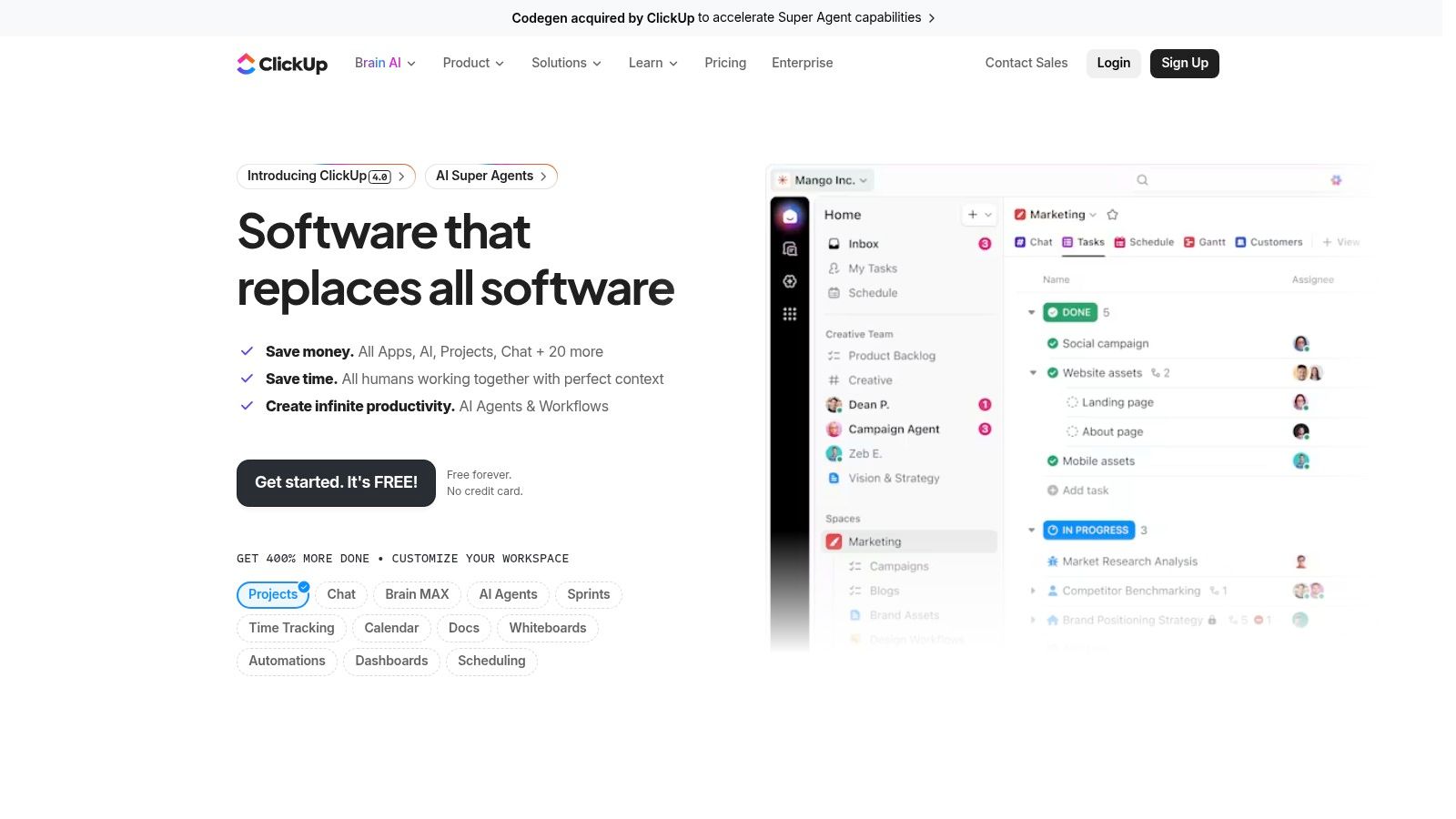
Task: Toggle done status on Website assets
Action: point(1052,372)
